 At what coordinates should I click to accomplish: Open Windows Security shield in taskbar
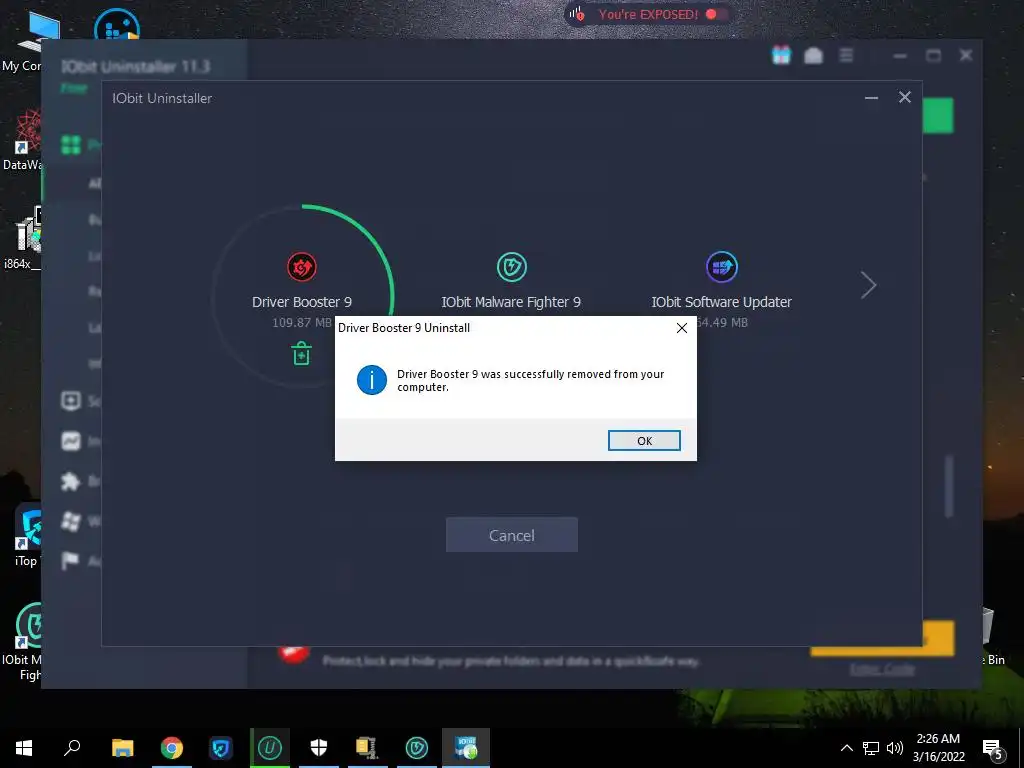[319, 748]
